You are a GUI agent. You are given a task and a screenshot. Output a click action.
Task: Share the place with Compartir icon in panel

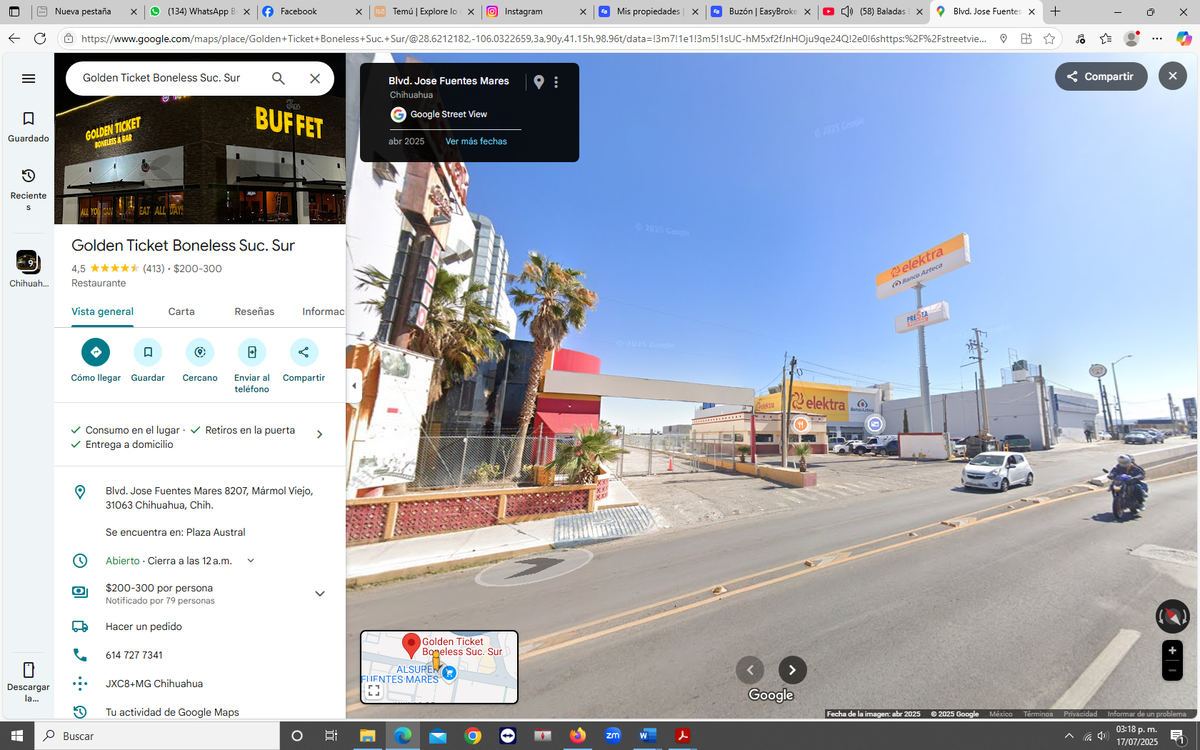tap(304, 352)
